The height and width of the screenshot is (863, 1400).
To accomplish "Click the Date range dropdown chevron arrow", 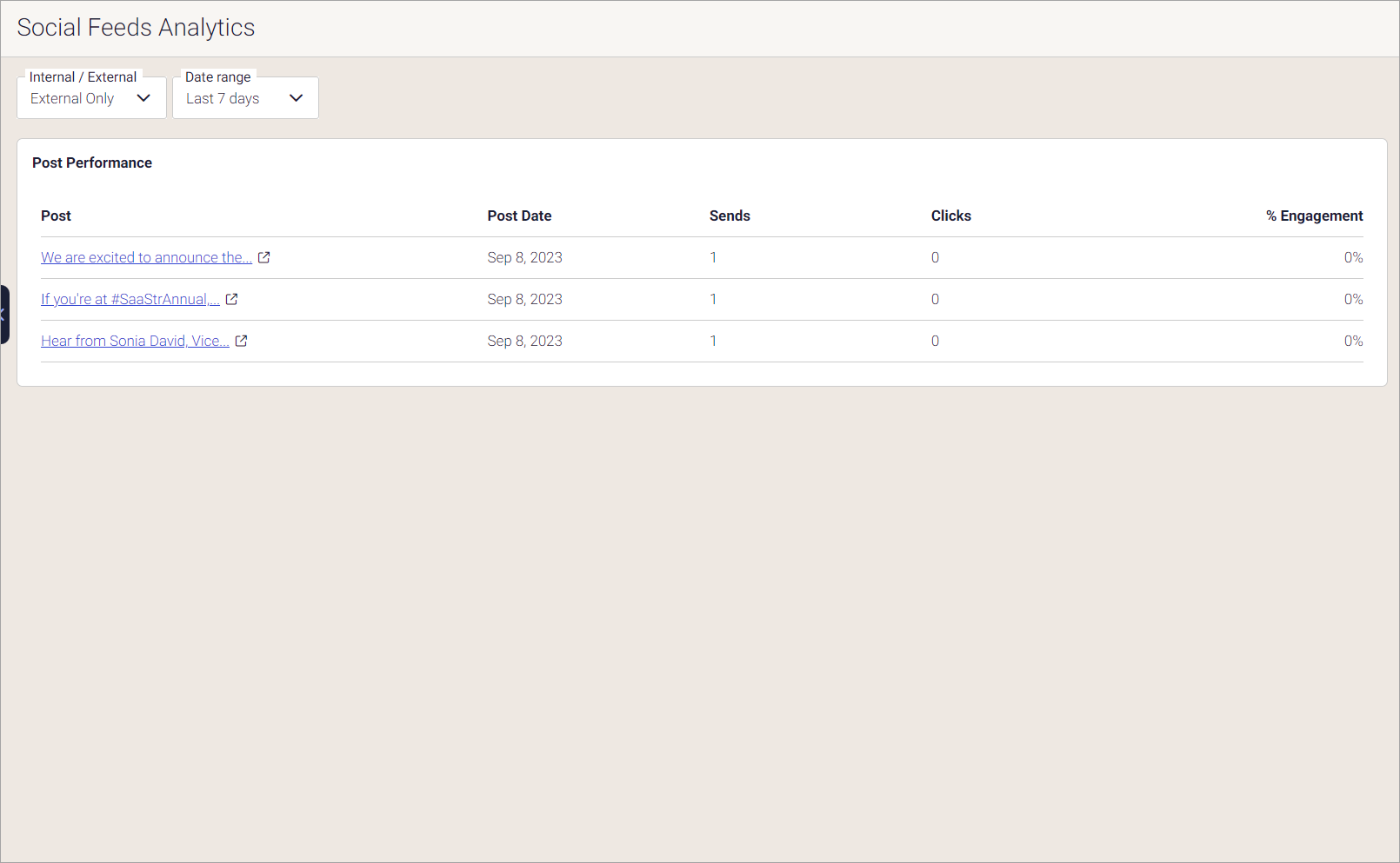I will click(296, 98).
